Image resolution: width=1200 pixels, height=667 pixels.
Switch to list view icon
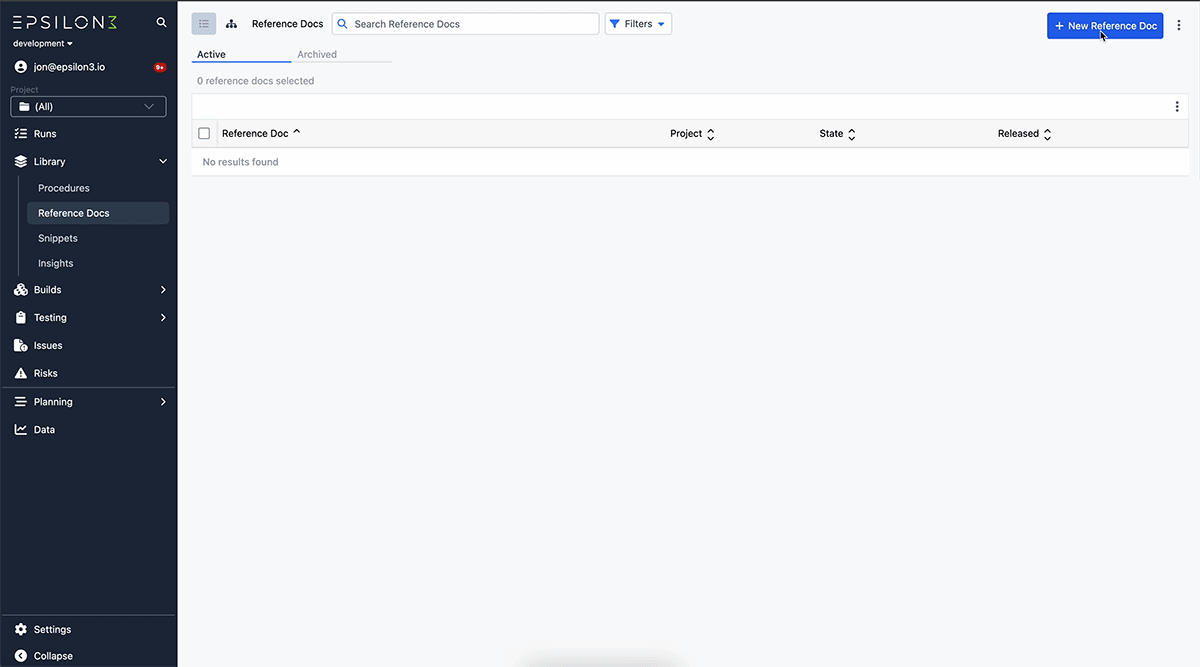[204, 24]
